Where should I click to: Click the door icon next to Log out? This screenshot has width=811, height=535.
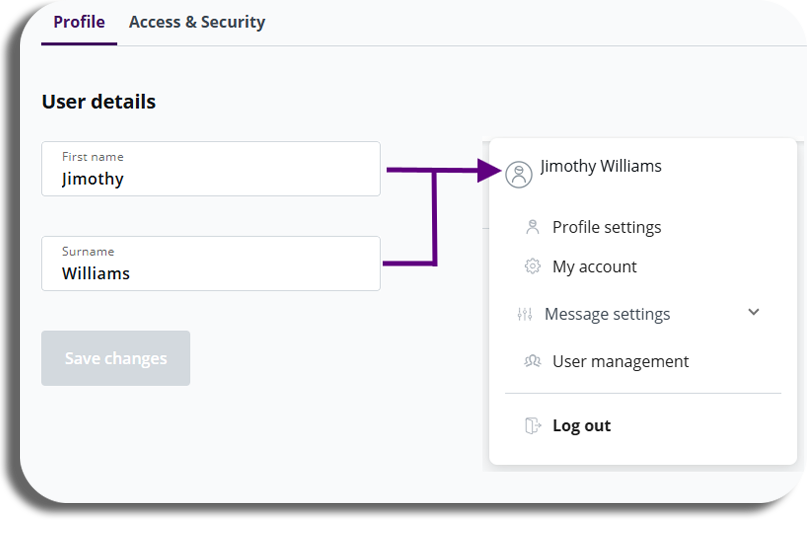pyautogui.click(x=533, y=426)
